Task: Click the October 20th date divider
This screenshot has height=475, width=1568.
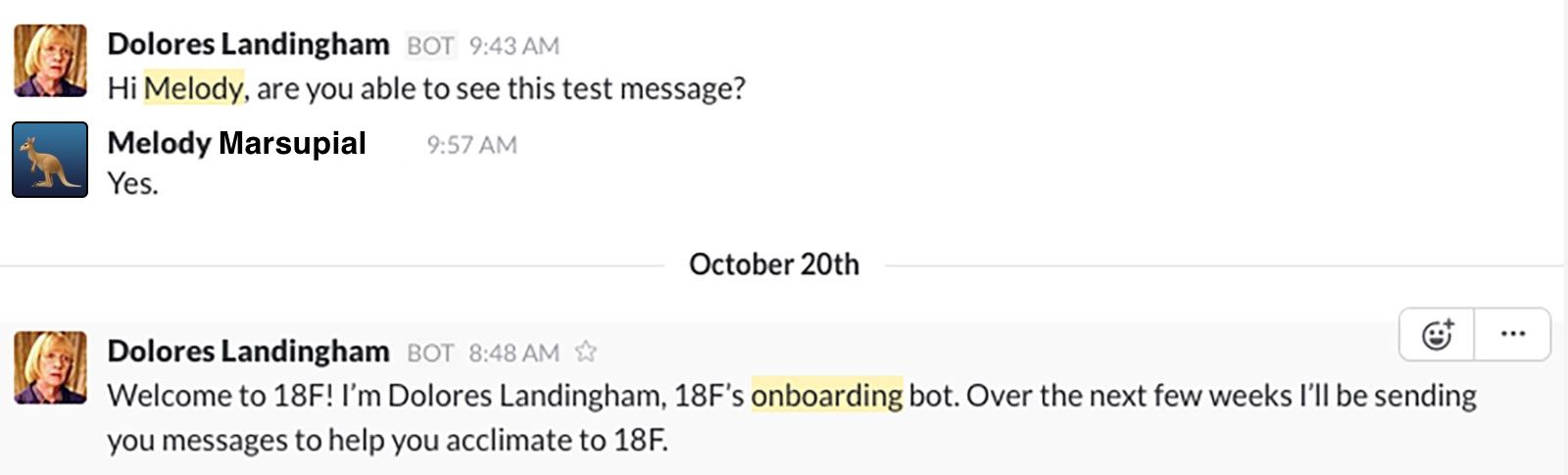Action: point(773,264)
